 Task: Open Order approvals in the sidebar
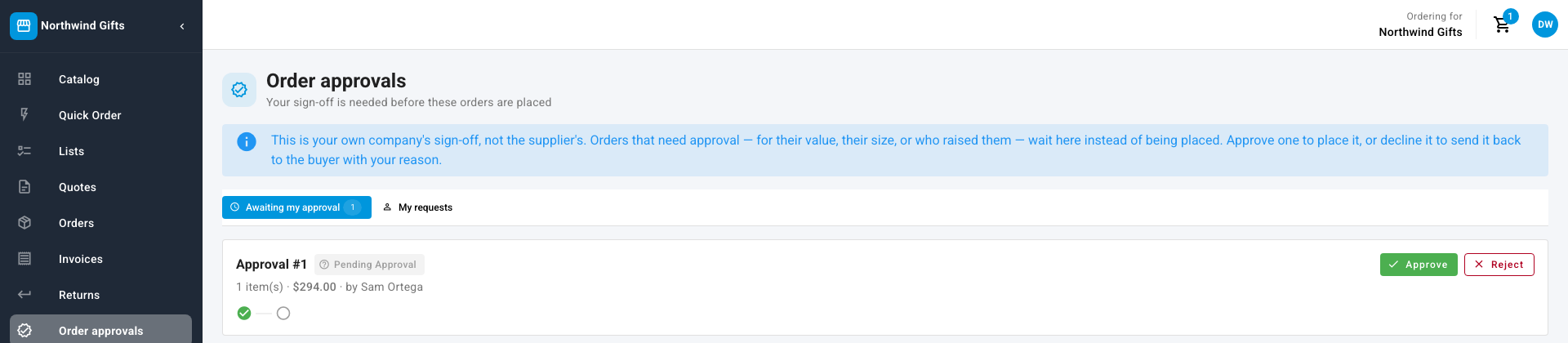(100, 329)
